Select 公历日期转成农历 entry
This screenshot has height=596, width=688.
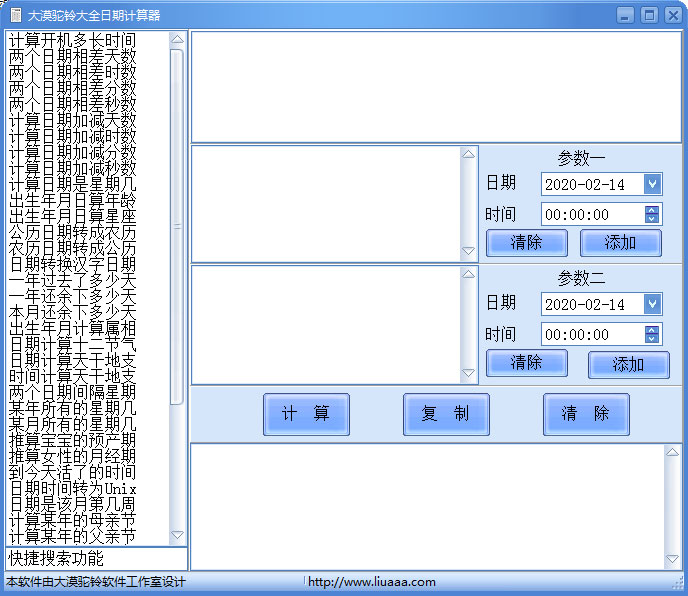(x=72, y=233)
